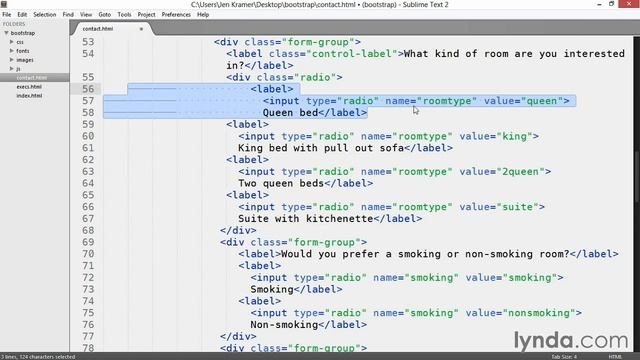The width and height of the screenshot is (640, 360).
Task: Click line number 68 in the gutter
Action: (88, 230)
